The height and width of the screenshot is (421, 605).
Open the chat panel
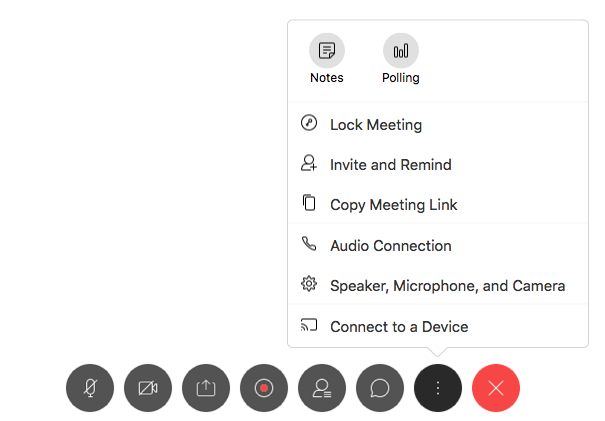pos(380,388)
